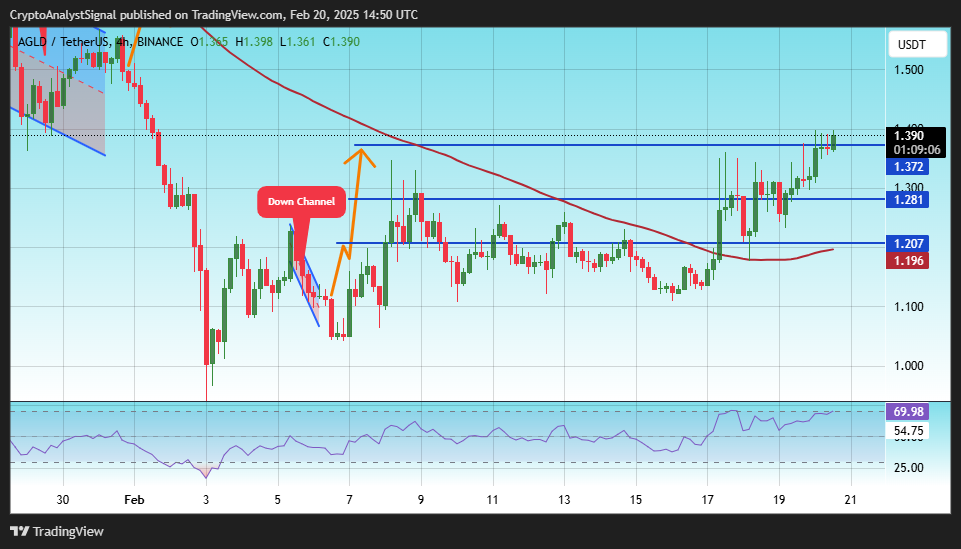Click the RSI value 69.98 label
The height and width of the screenshot is (549, 961).
point(908,412)
